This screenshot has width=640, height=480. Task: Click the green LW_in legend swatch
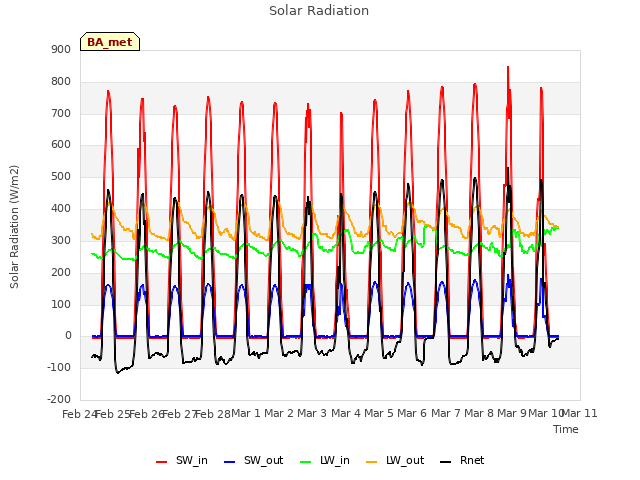(305, 462)
